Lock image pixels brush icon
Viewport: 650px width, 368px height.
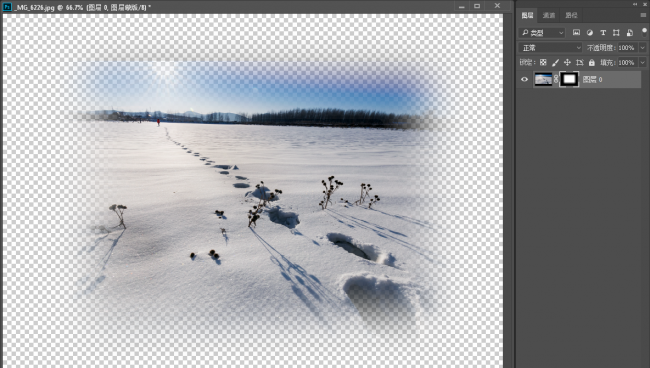click(555, 63)
